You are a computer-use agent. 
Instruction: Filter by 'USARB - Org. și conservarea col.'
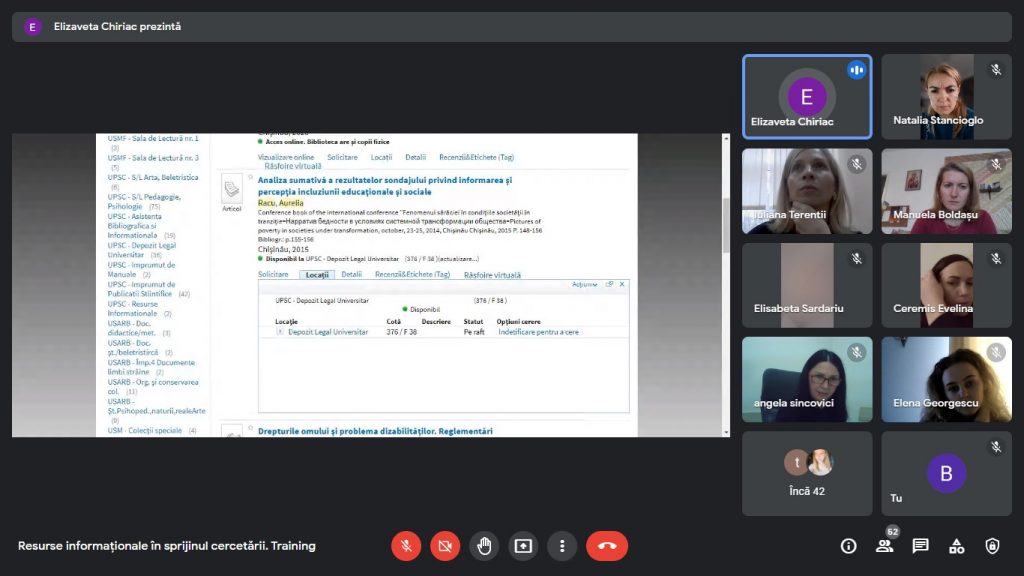[153, 387]
